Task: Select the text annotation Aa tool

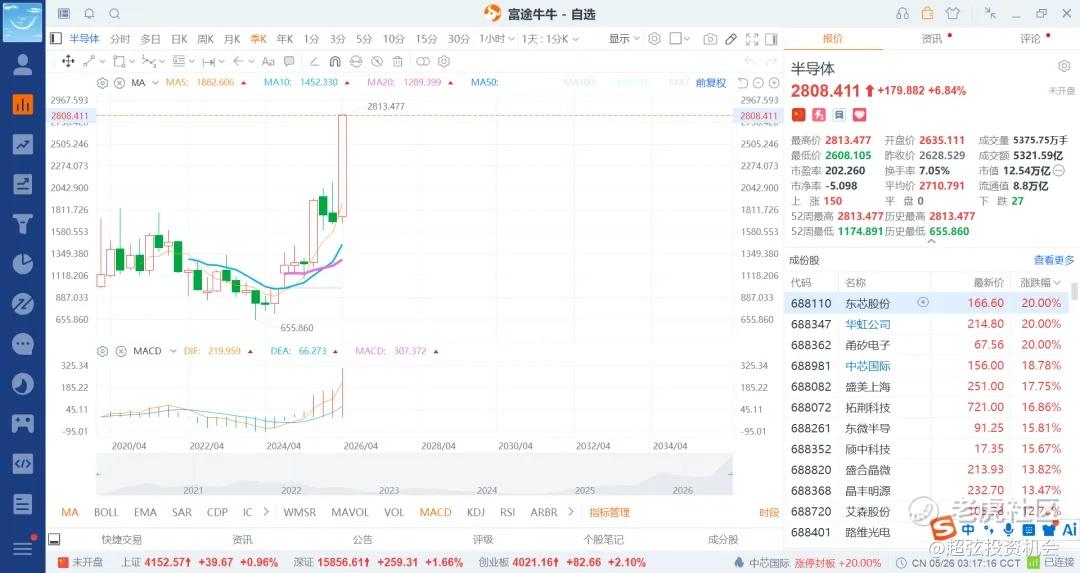Action: pyautogui.click(x=269, y=61)
